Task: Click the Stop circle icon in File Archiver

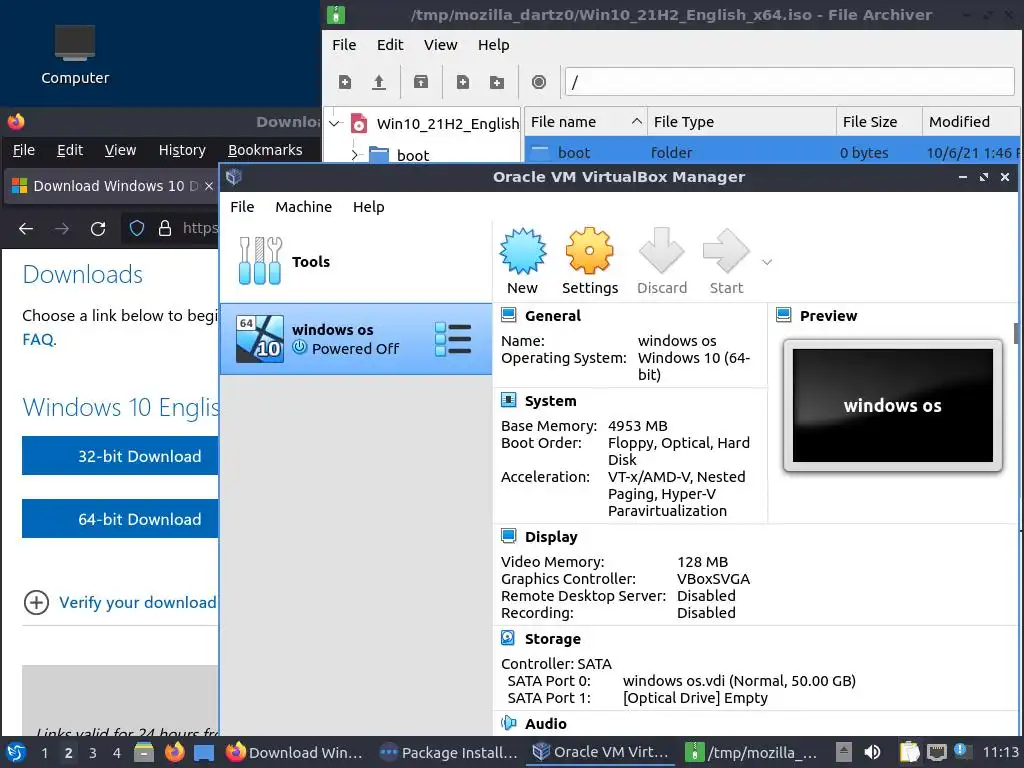Action: (539, 82)
